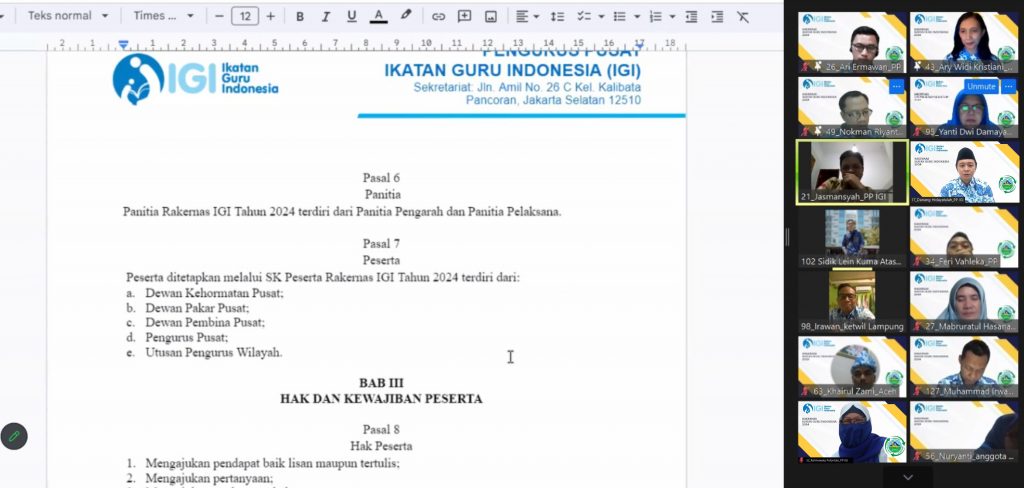The width and height of the screenshot is (1024, 488).
Task: Click the list item 'Dewan Pakar Pusat;'
Action: 197,308
